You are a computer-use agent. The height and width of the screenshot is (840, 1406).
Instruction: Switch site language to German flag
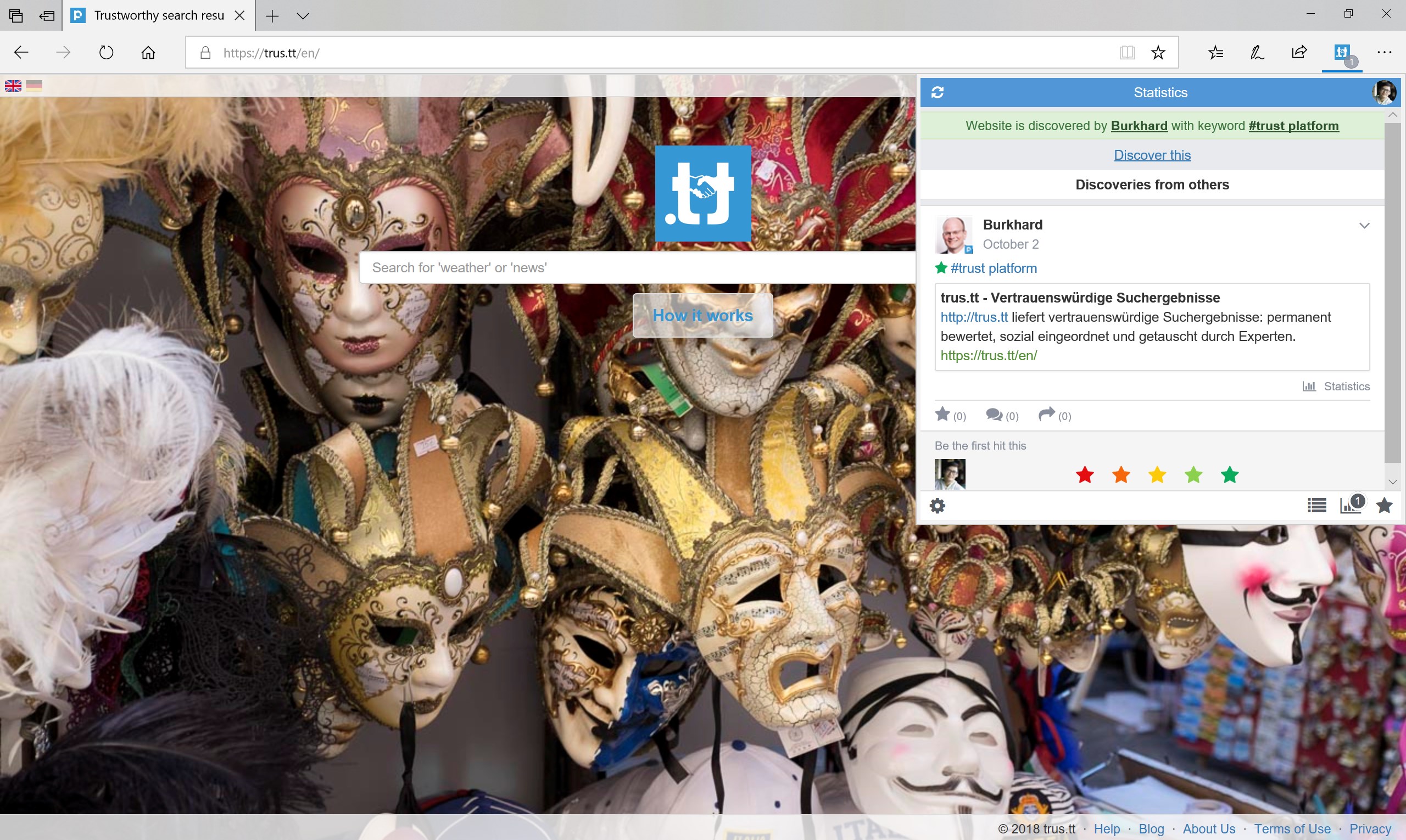pyautogui.click(x=34, y=86)
